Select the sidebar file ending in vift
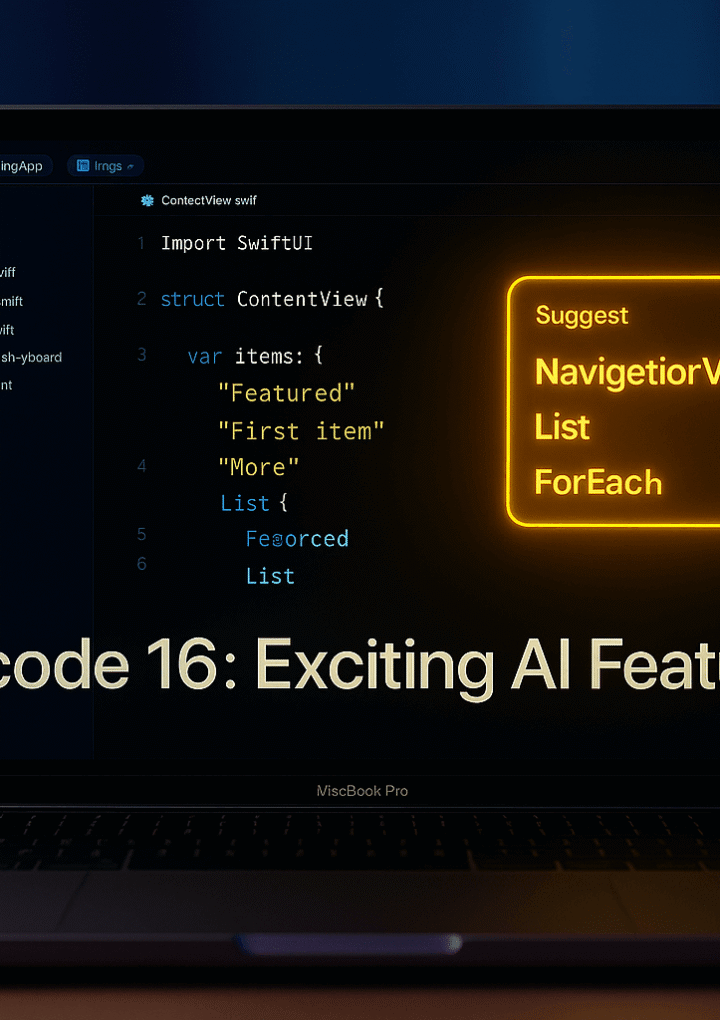The height and width of the screenshot is (1020, 720). (x=7, y=330)
